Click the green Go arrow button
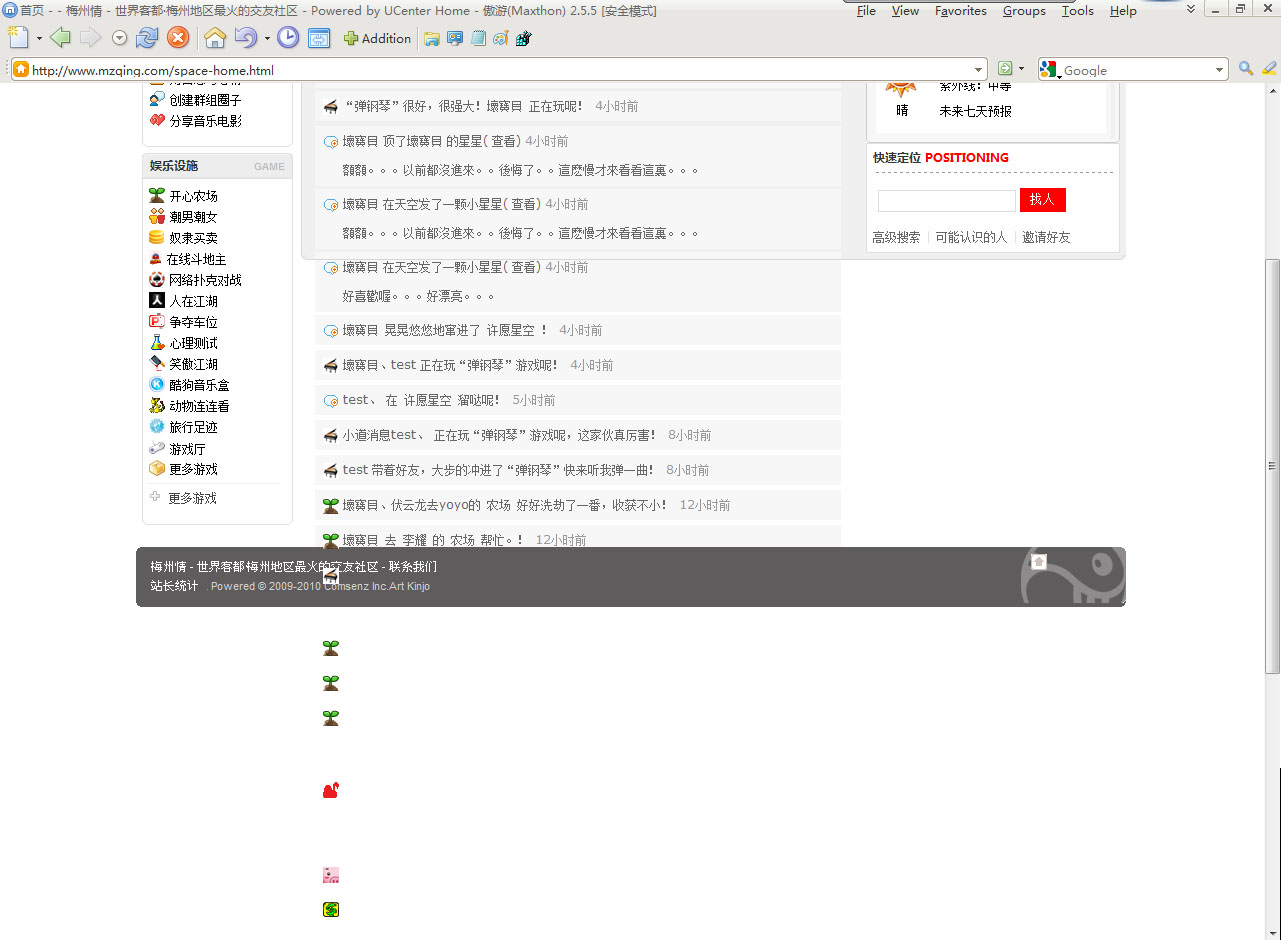This screenshot has height=940, width=1281. click(1005, 69)
